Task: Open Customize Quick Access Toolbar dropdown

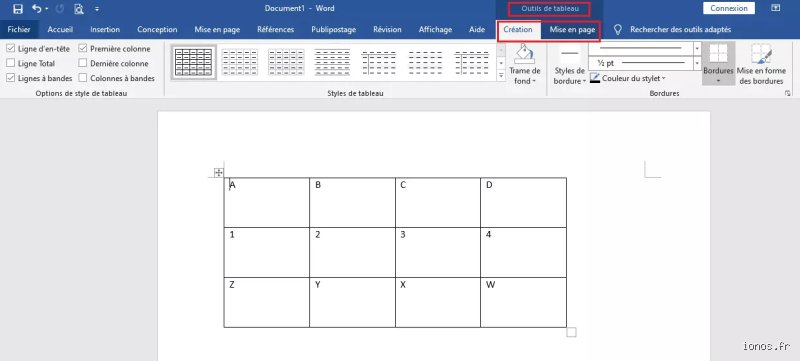Action: (97, 9)
